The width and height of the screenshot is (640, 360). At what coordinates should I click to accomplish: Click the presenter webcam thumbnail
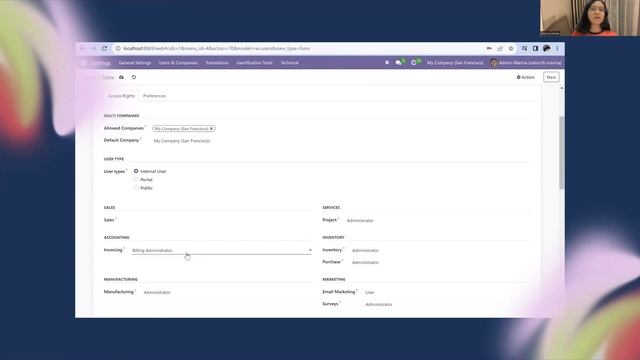590,18
